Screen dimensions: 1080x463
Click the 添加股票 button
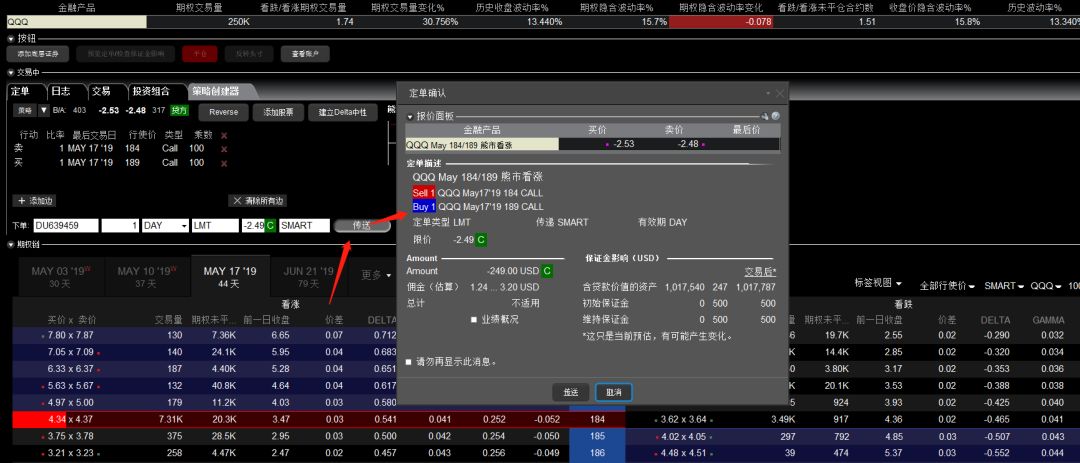tap(278, 112)
